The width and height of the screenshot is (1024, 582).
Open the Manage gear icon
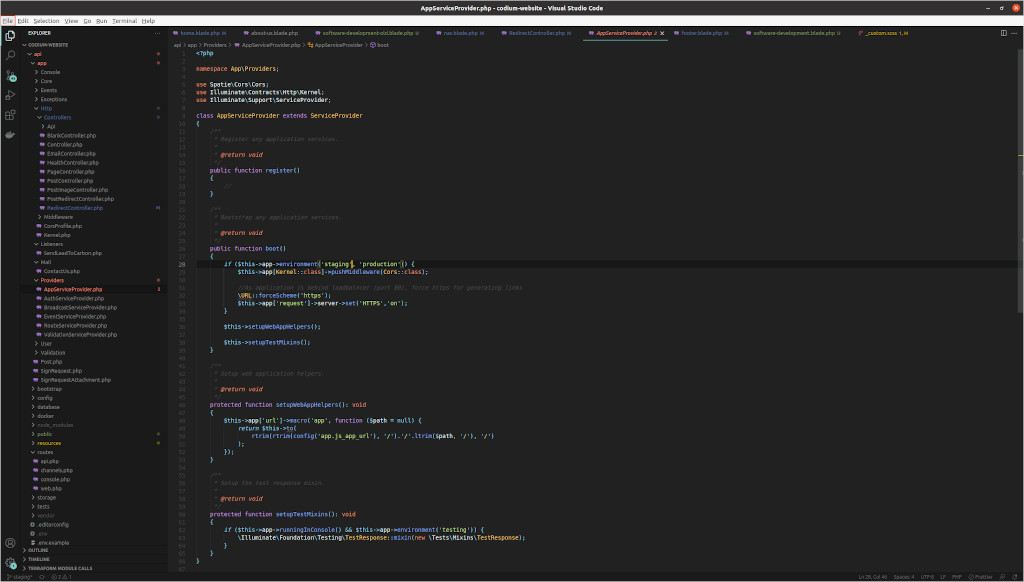coord(10,563)
